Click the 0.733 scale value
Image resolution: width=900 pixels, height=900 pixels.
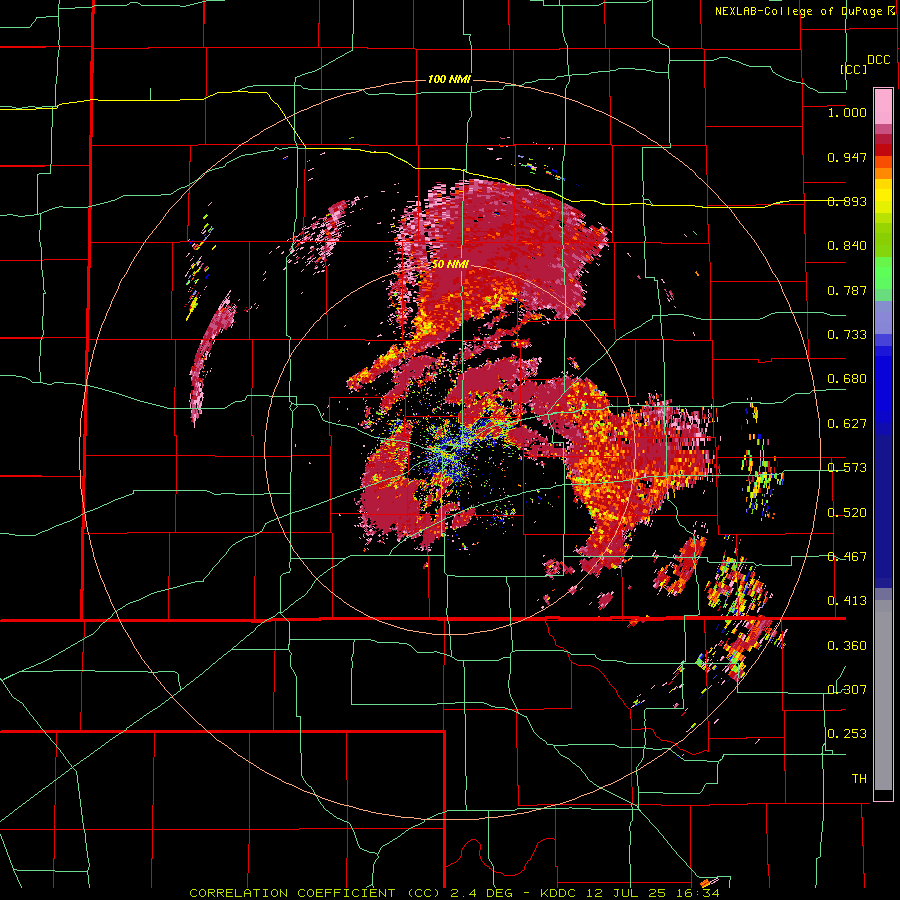pyautogui.click(x=847, y=335)
